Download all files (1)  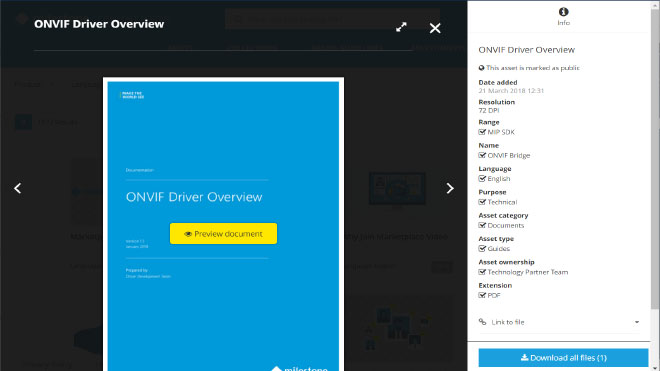tap(563, 358)
